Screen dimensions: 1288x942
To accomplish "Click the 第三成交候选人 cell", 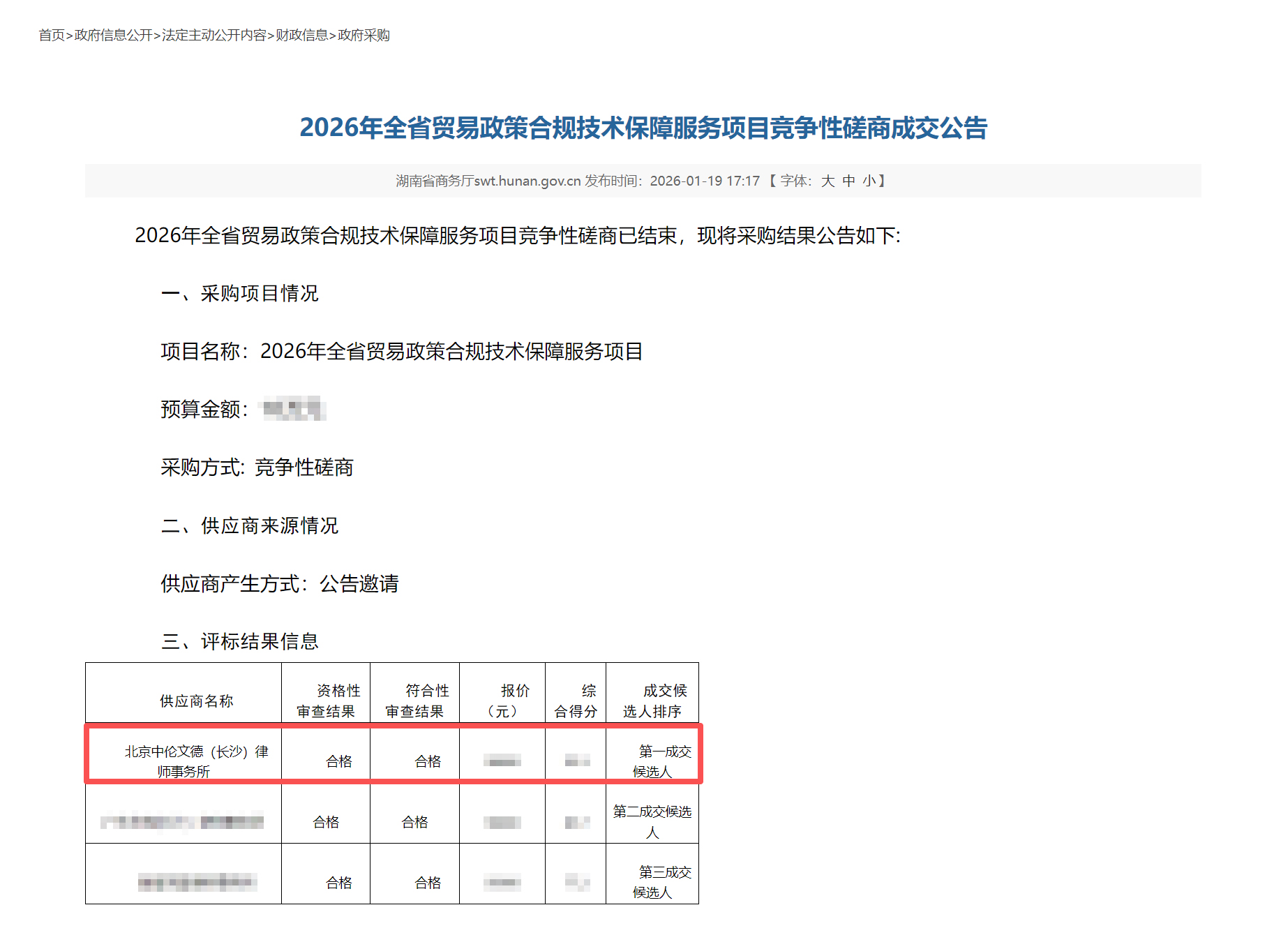I will coord(652,882).
